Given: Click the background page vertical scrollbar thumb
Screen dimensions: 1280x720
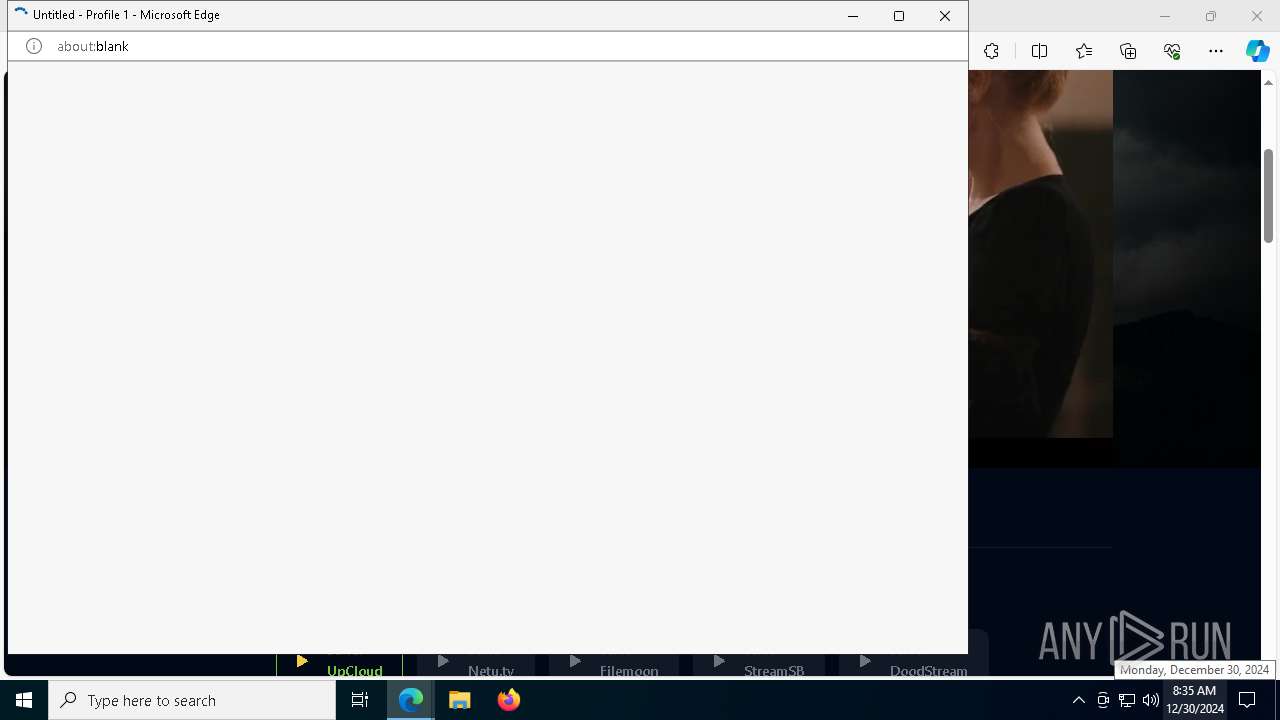Looking at the screenshot, I should click(x=1268, y=195).
